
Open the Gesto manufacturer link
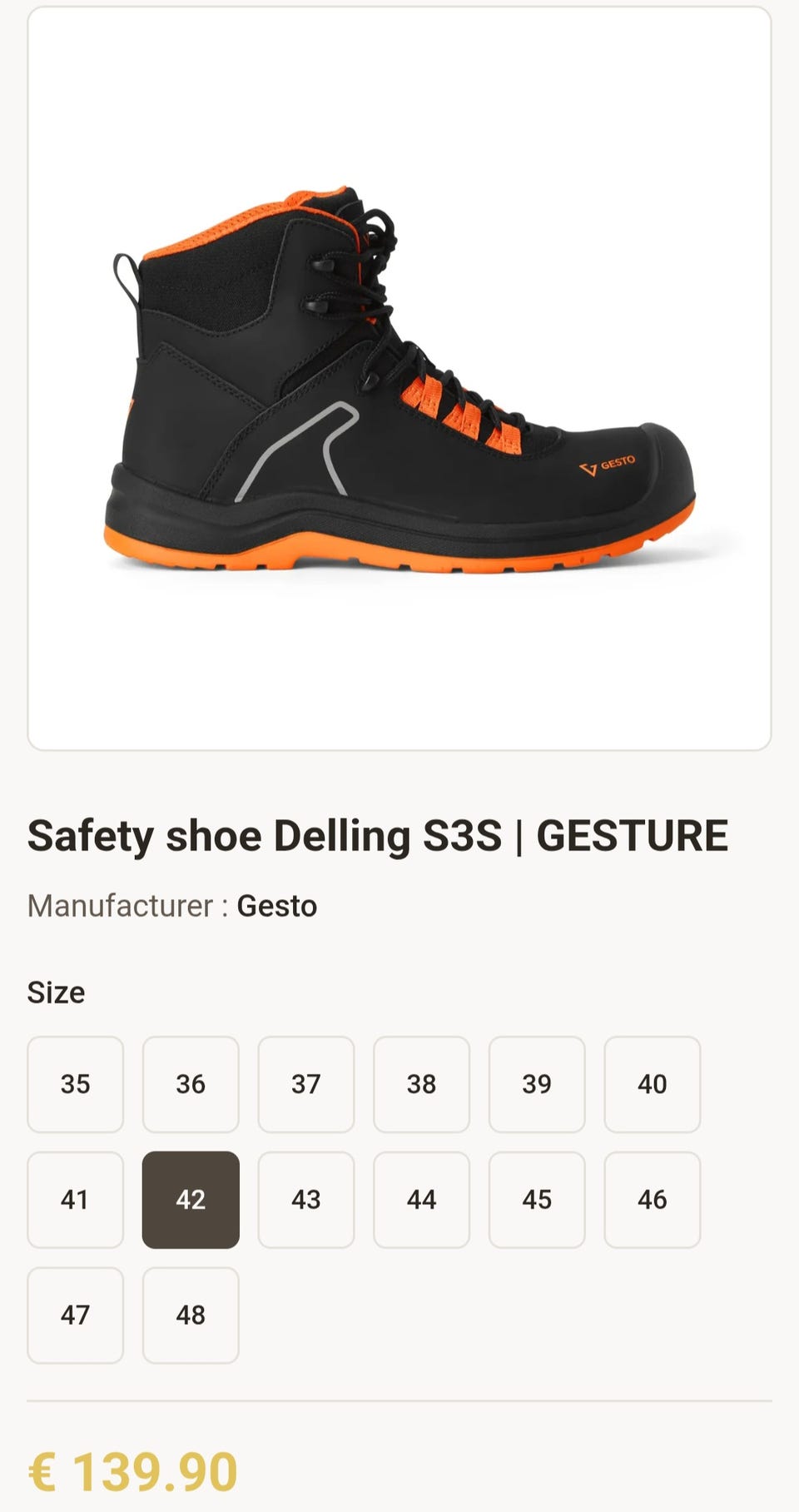pyautogui.click(x=277, y=906)
